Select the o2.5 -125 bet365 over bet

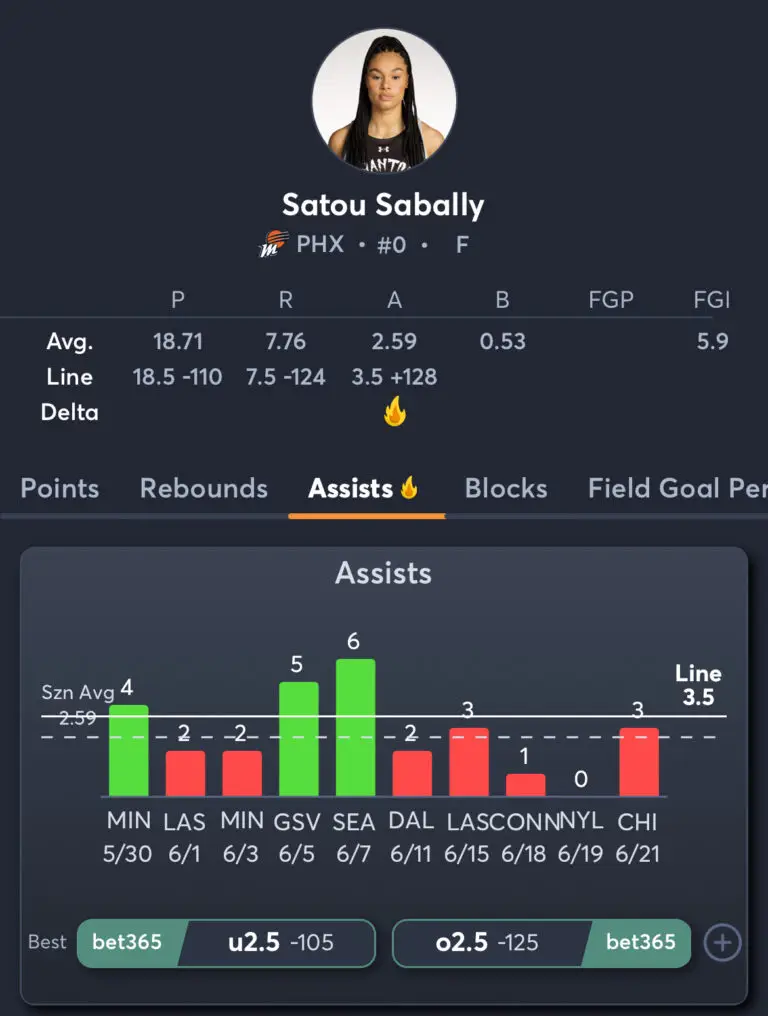pyautogui.click(x=541, y=943)
